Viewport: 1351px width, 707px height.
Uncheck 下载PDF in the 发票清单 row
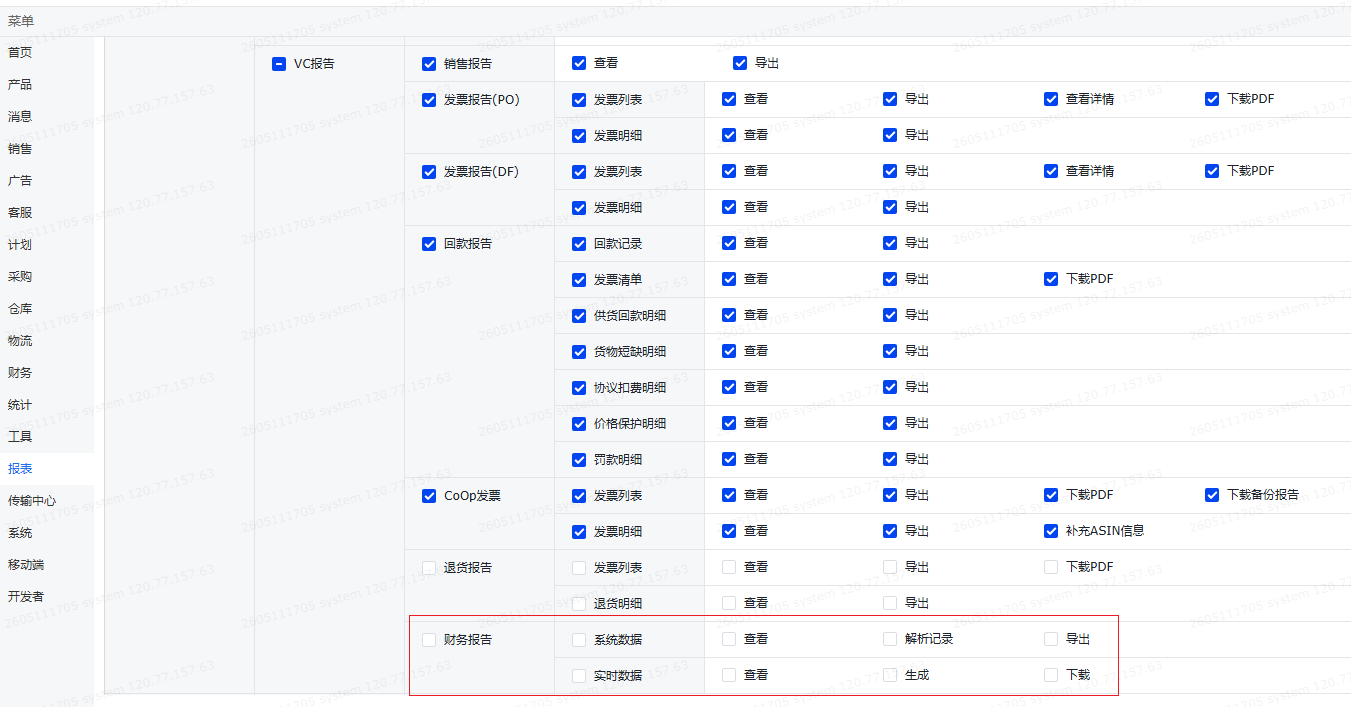click(x=1051, y=279)
